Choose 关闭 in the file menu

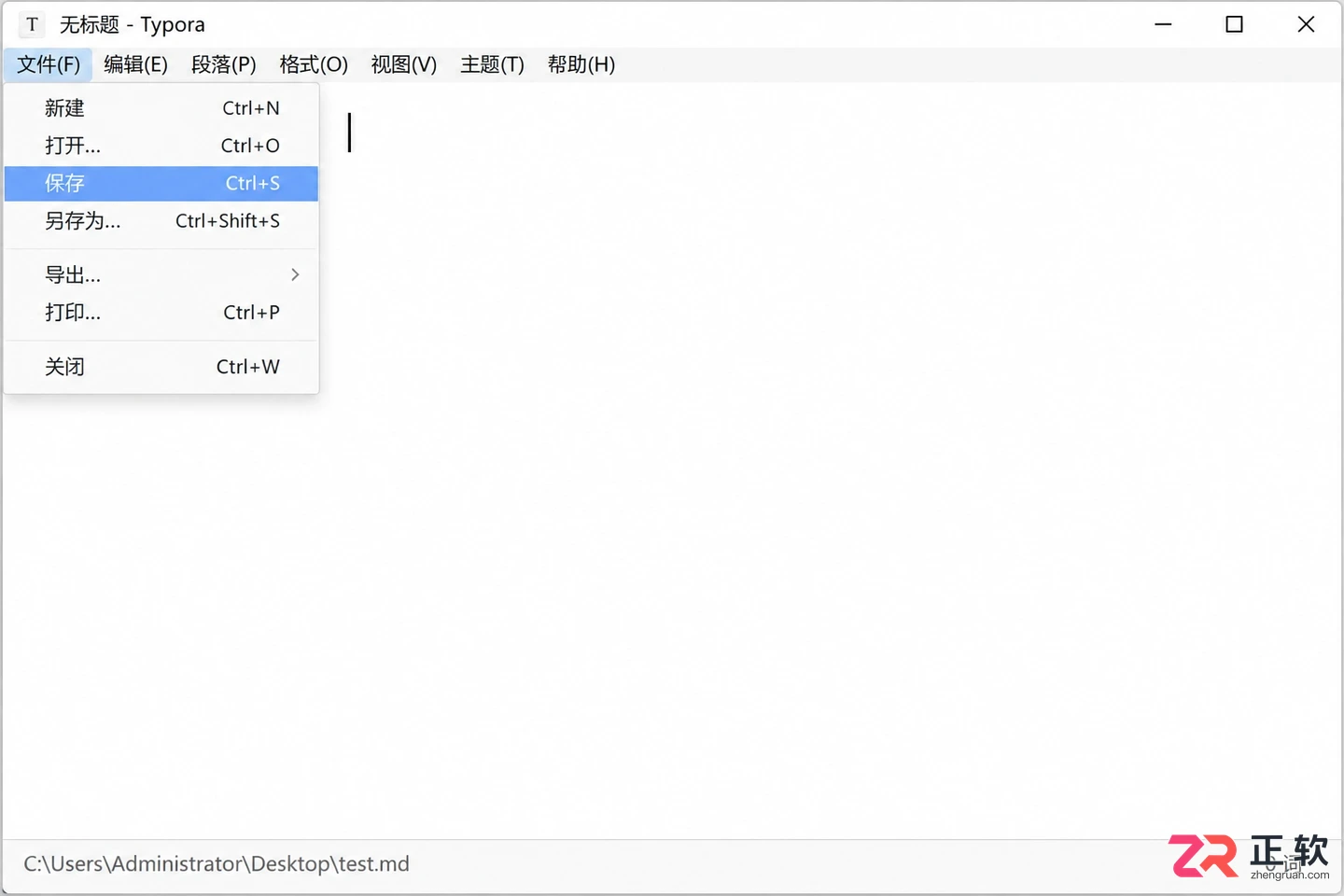(x=161, y=367)
